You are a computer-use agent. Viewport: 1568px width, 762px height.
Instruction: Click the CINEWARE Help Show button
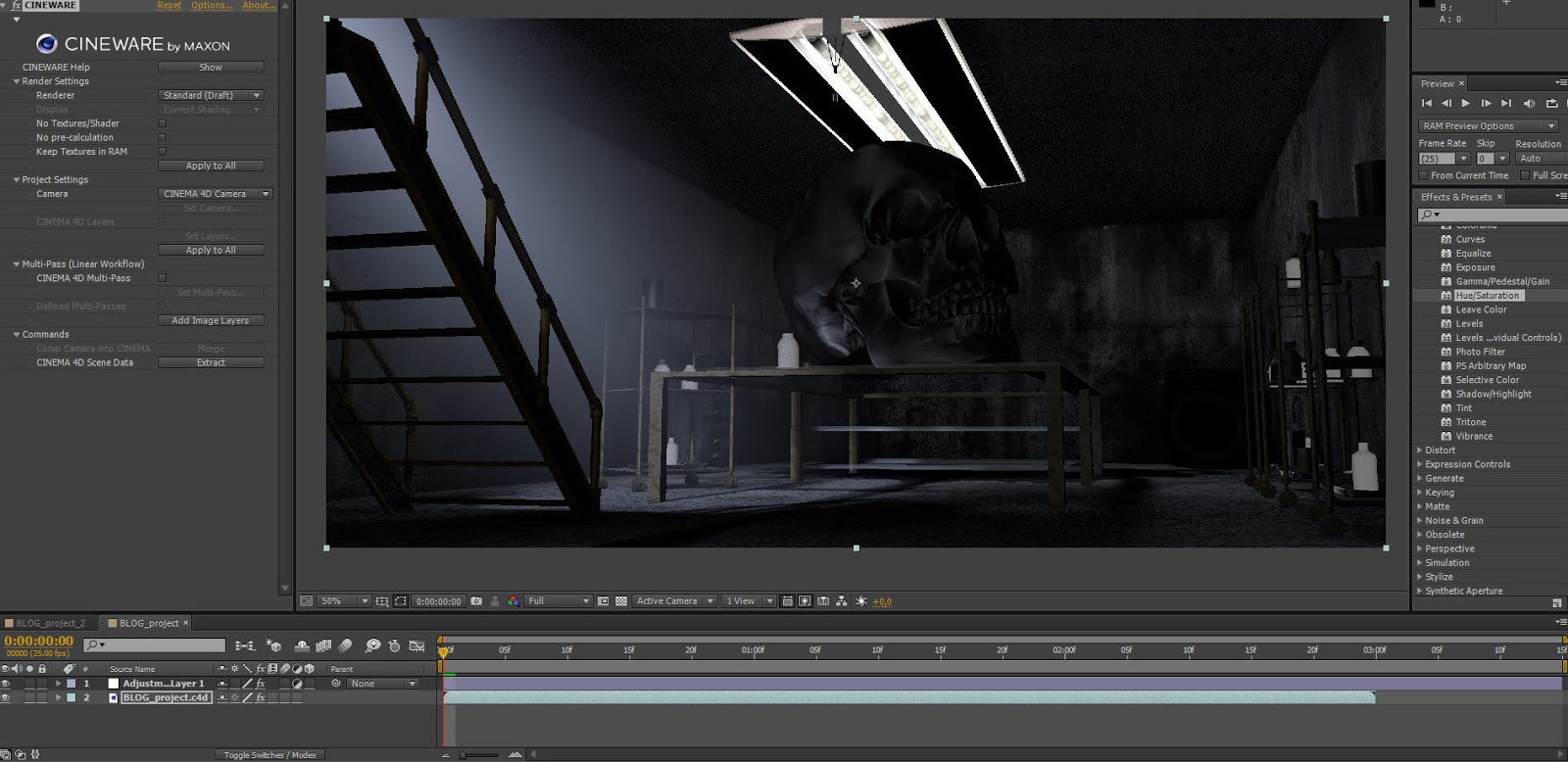pyautogui.click(x=211, y=68)
